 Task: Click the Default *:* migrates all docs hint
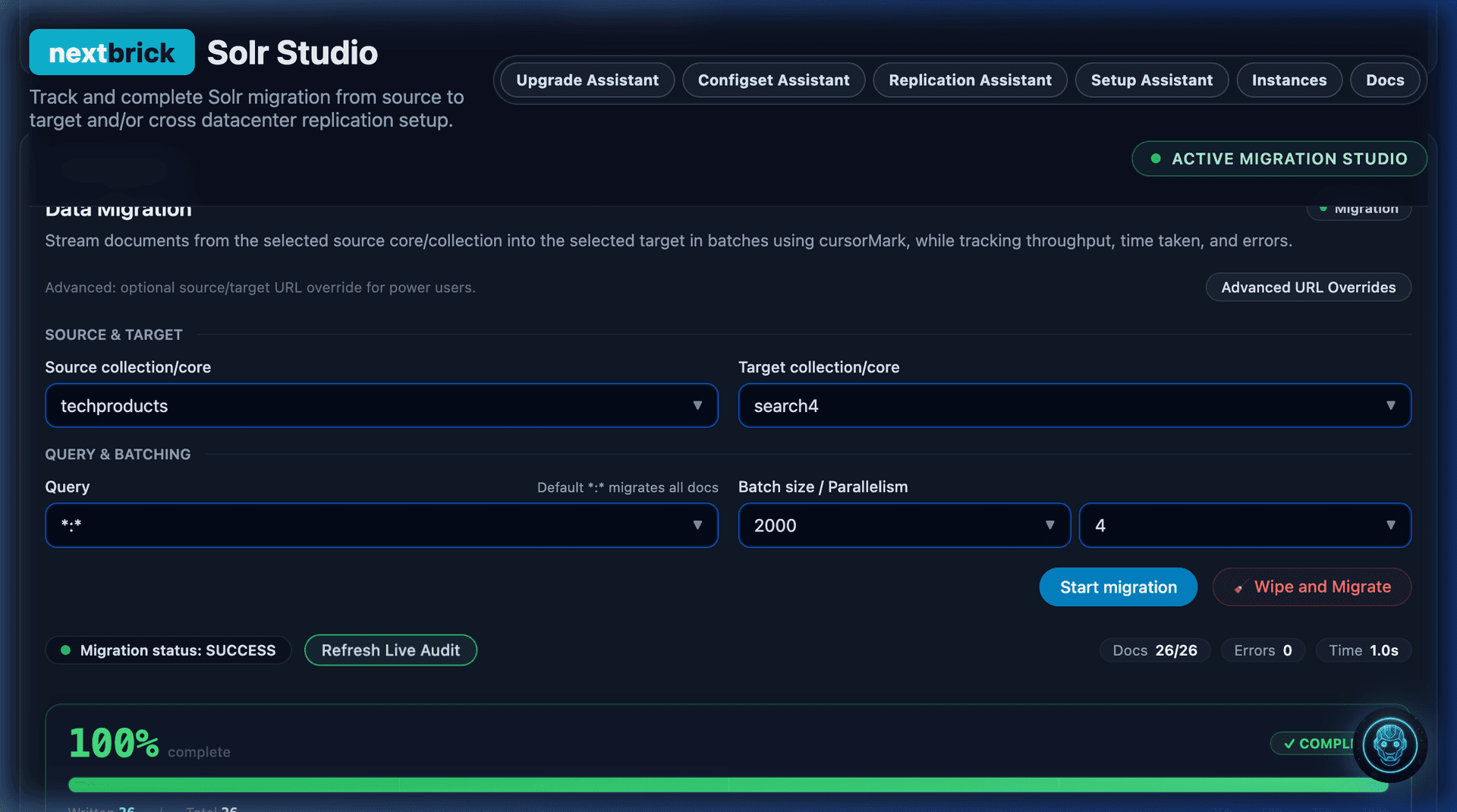(x=628, y=487)
